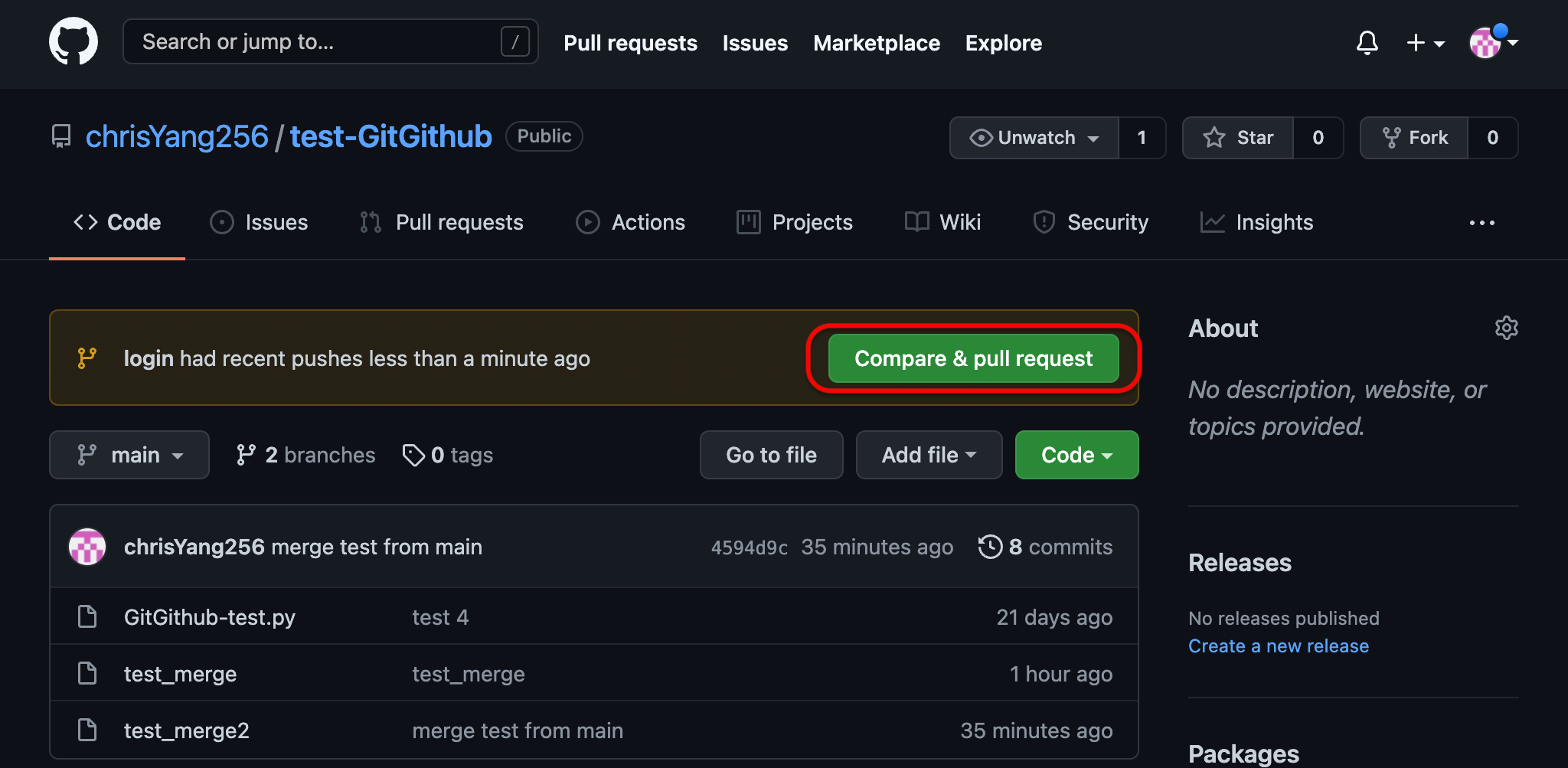Click Create a new release link
This screenshot has height=768, width=1568.
(x=1278, y=645)
